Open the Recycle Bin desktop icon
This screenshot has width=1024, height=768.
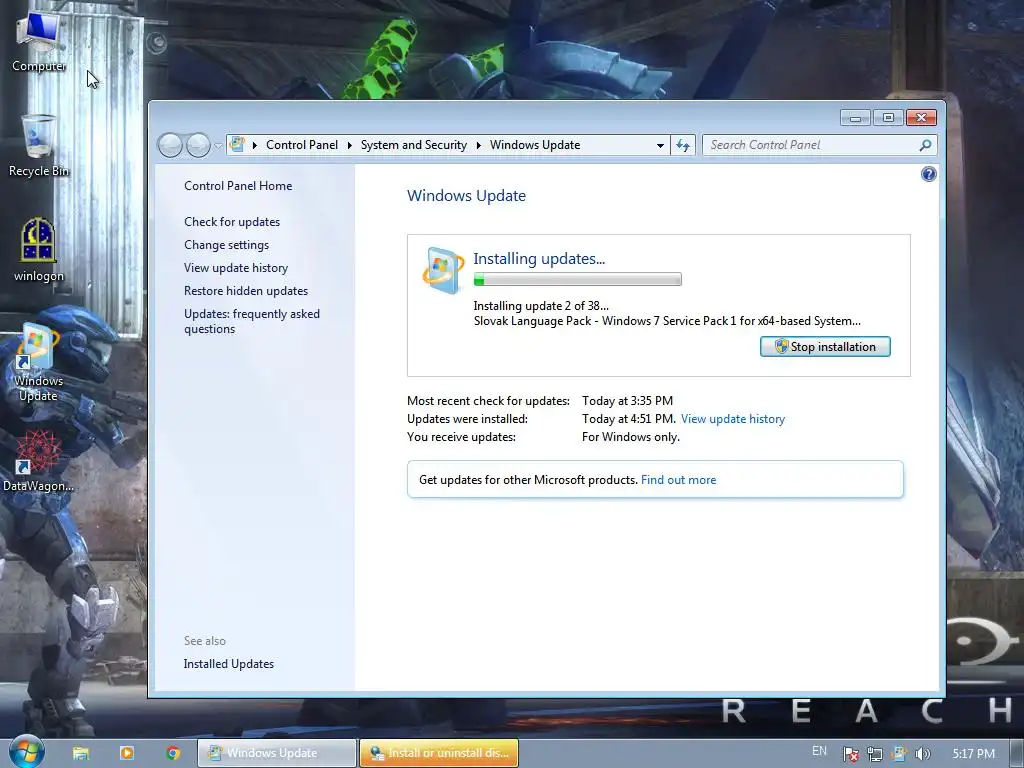click(38, 146)
